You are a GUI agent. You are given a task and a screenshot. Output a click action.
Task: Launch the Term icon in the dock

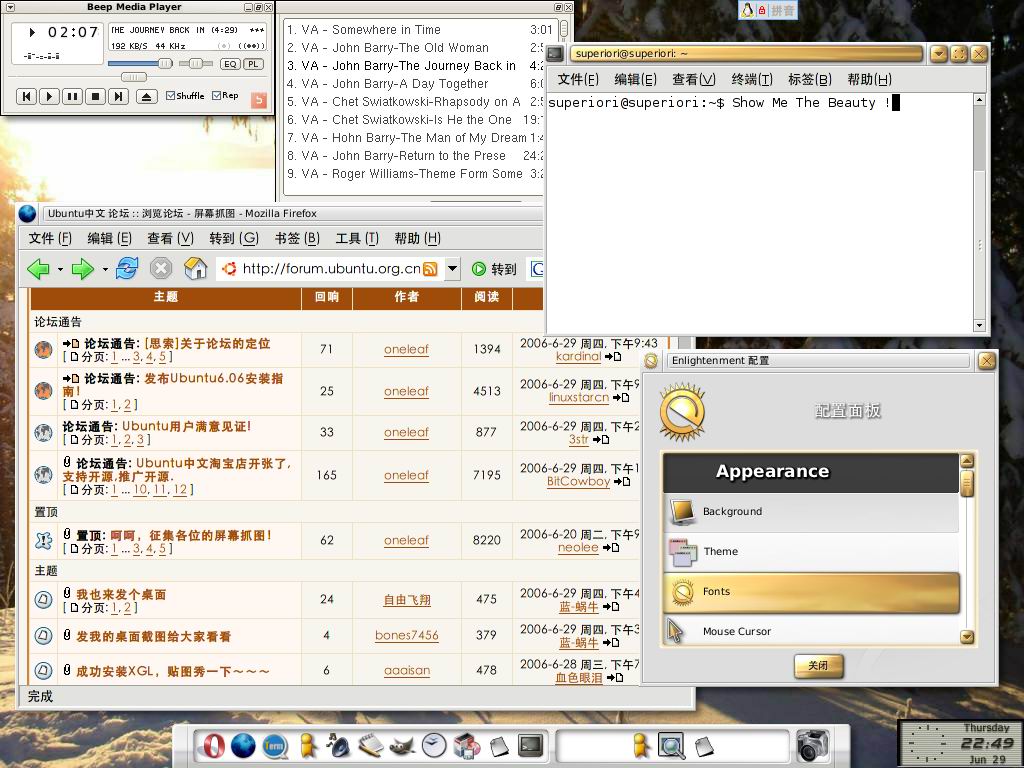pyautogui.click(x=275, y=746)
